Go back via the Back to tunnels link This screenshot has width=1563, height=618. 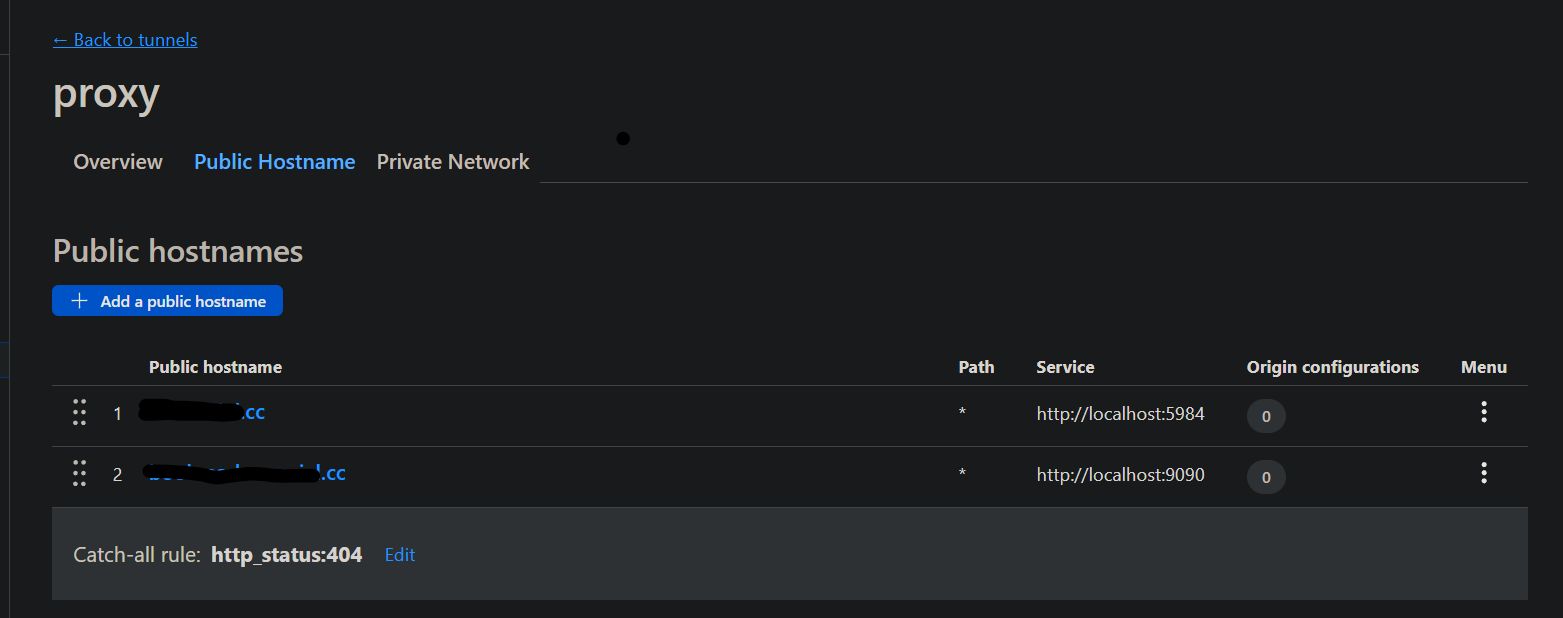125,40
